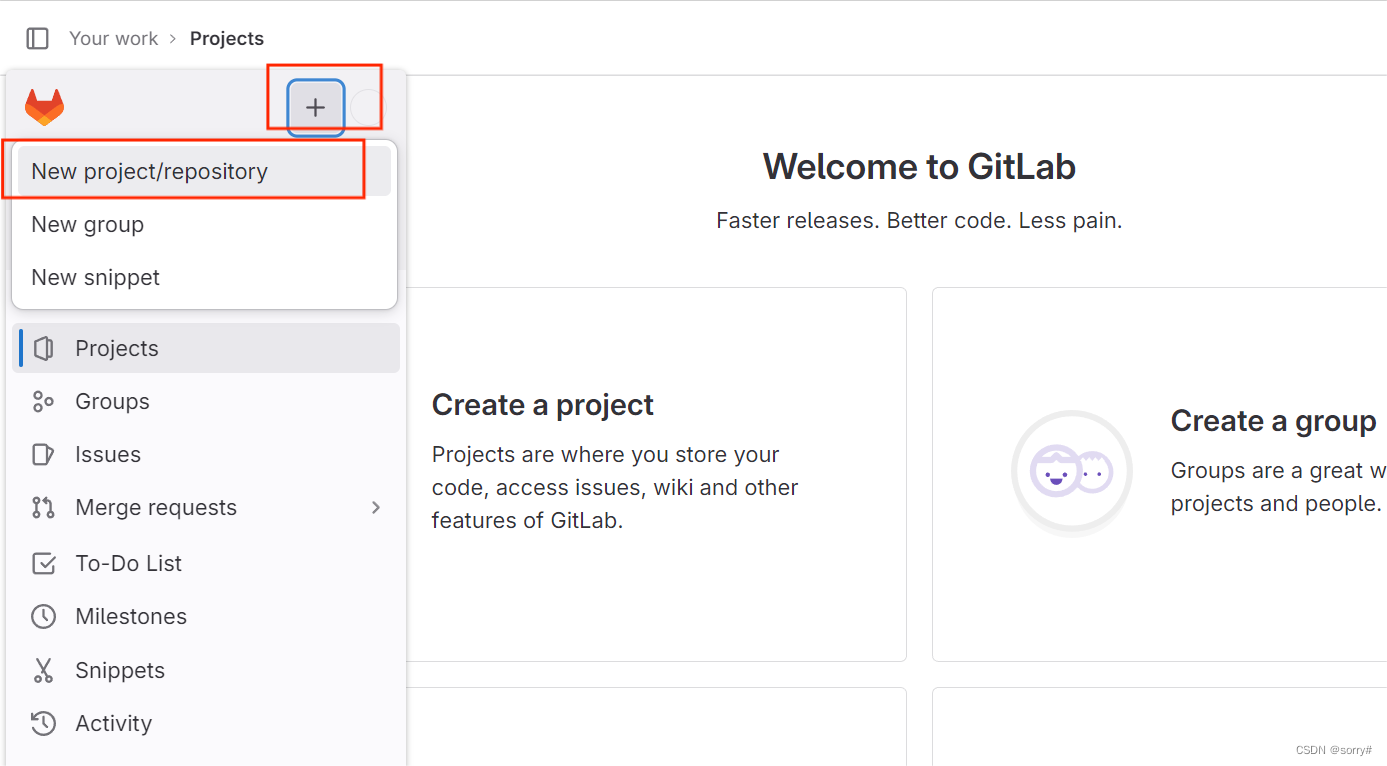This screenshot has height=766, width=1387.
Task: Click the Groups are a great description
Action: [x=1279, y=487]
